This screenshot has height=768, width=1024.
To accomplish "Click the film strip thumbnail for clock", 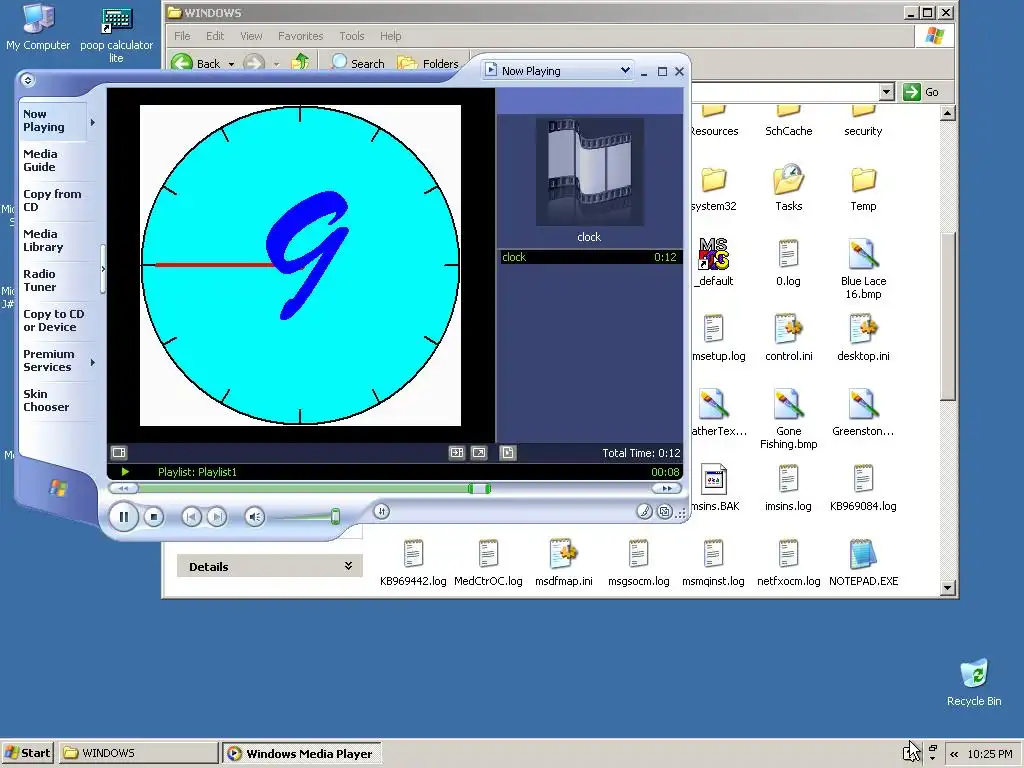I will point(590,172).
